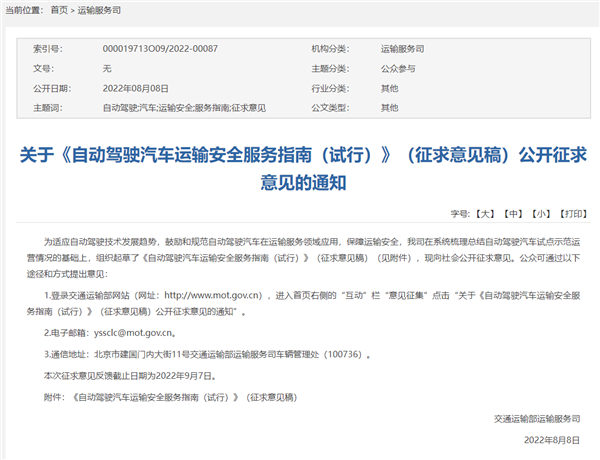Open the attachment 自动驾驶汽车运输安全服务指南 link
The width and height of the screenshot is (600, 460).
[x=184, y=397]
